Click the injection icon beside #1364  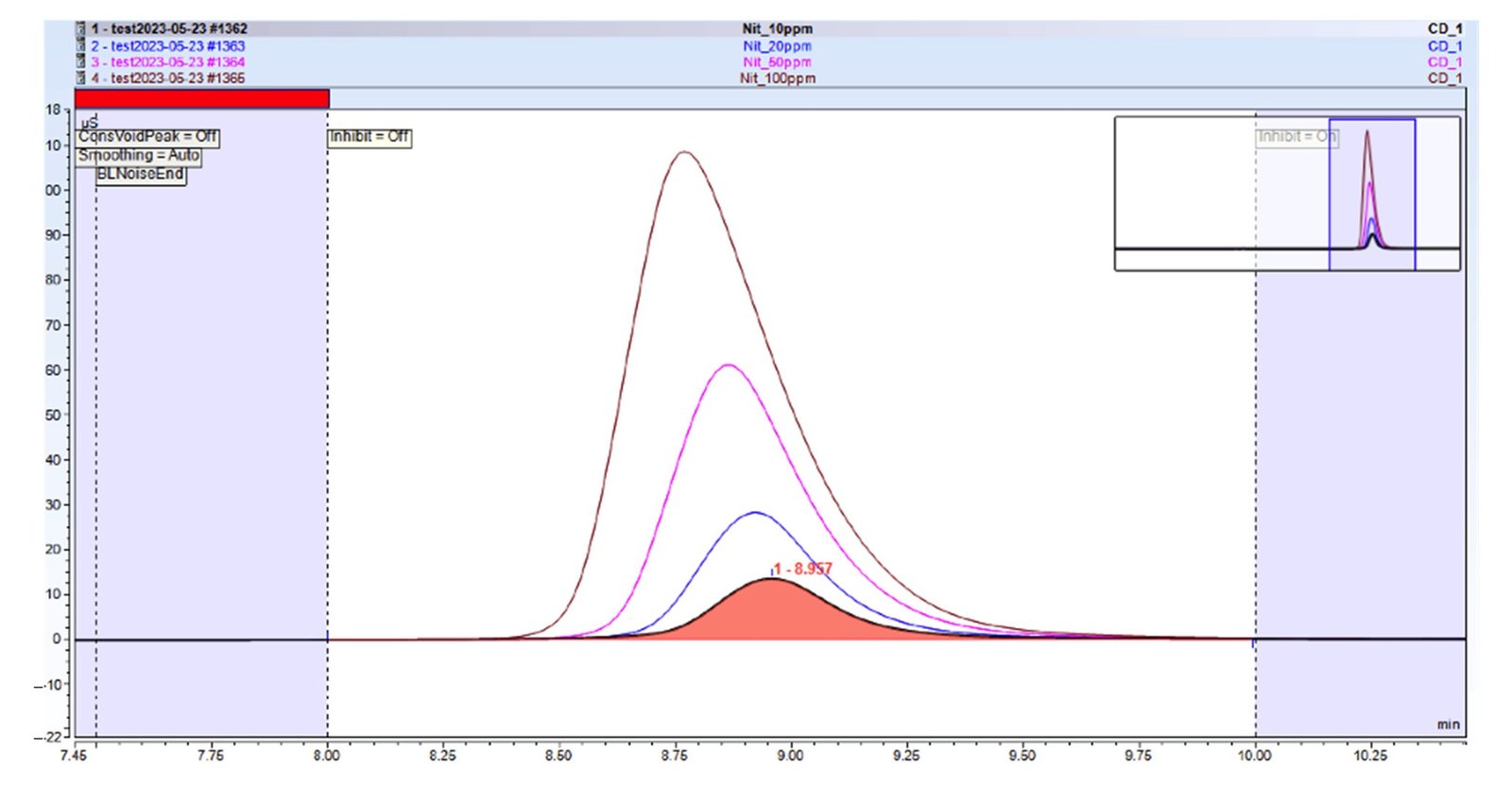pyautogui.click(x=81, y=61)
